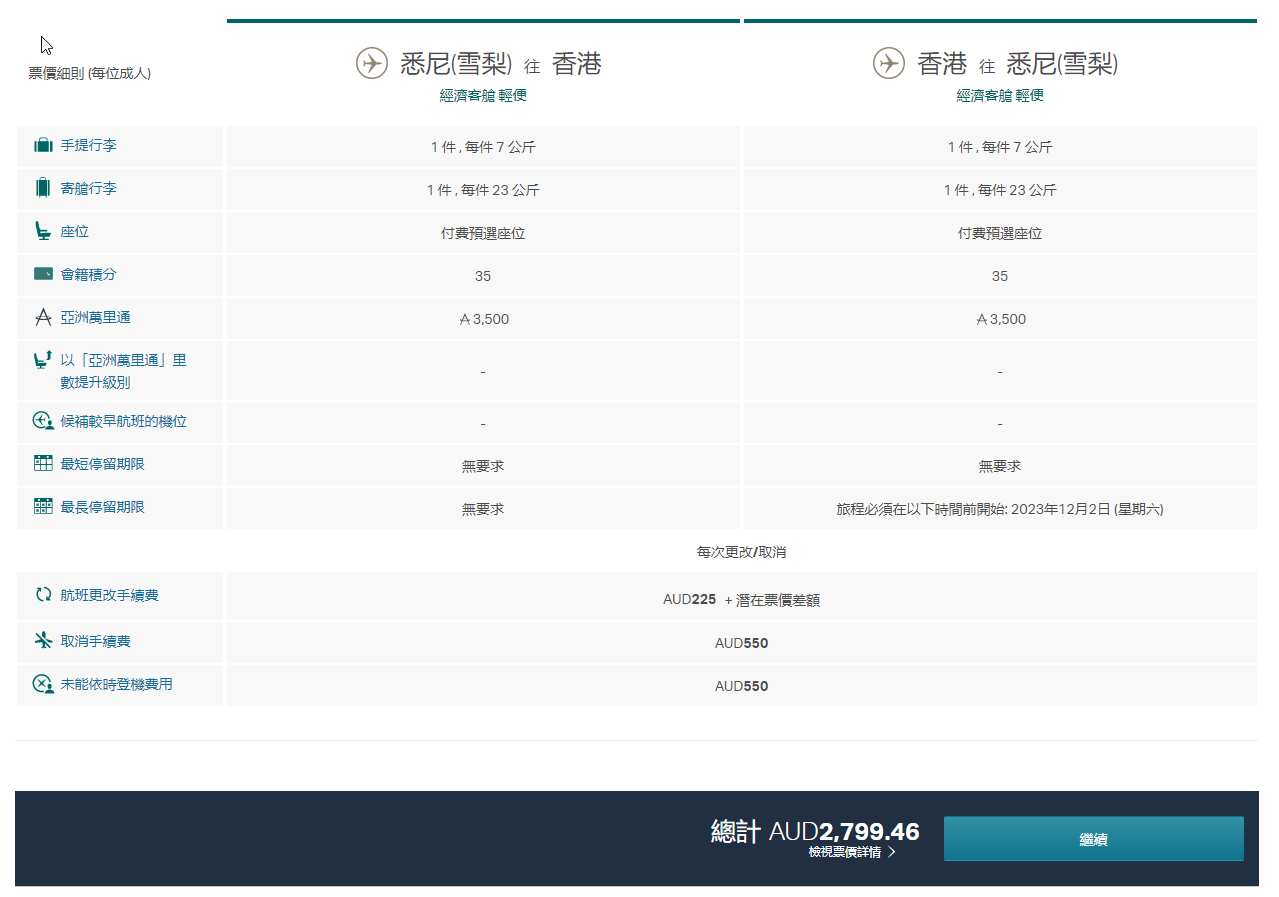Click the mileage upgrade seat icon

(x=43, y=360)
